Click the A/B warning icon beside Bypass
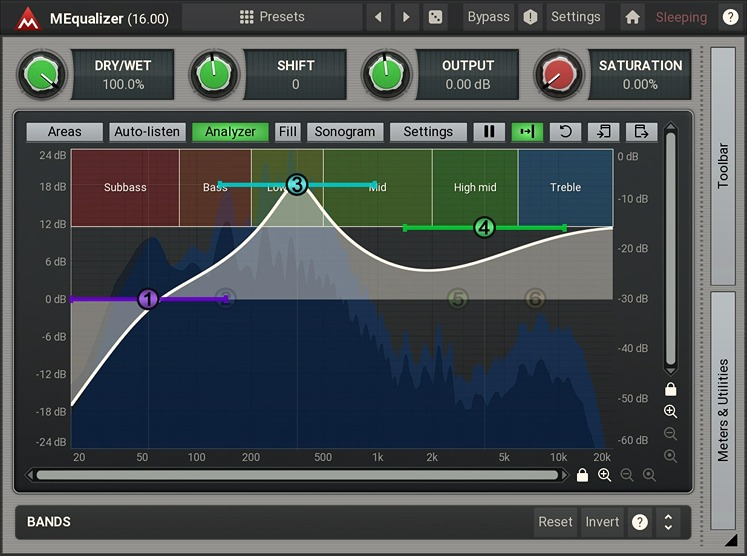This screenshot has width=747, height=556. tap(530, 17)
